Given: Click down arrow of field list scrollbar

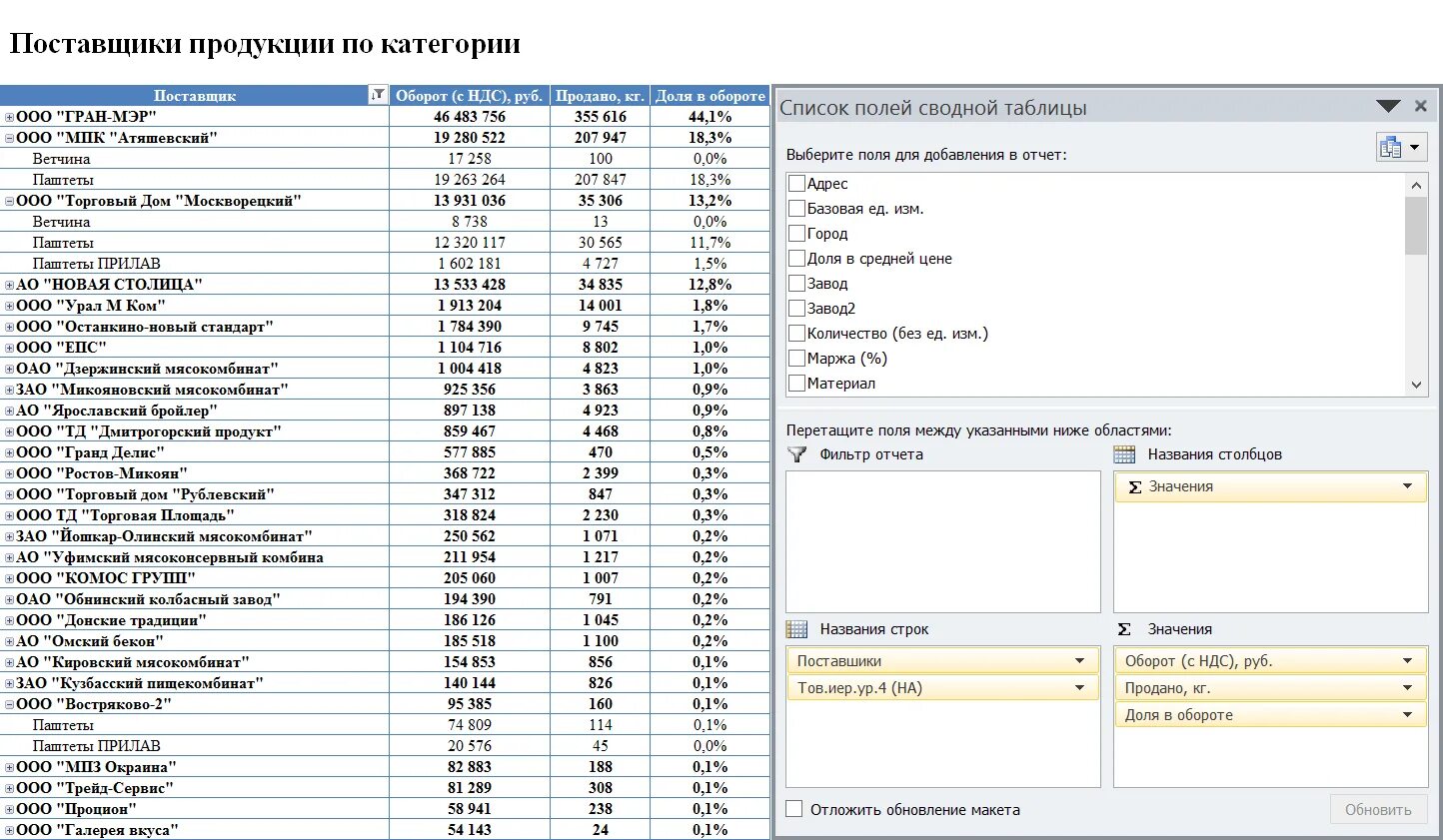Looking at the screenshot, I should [x=1416, y=385].
